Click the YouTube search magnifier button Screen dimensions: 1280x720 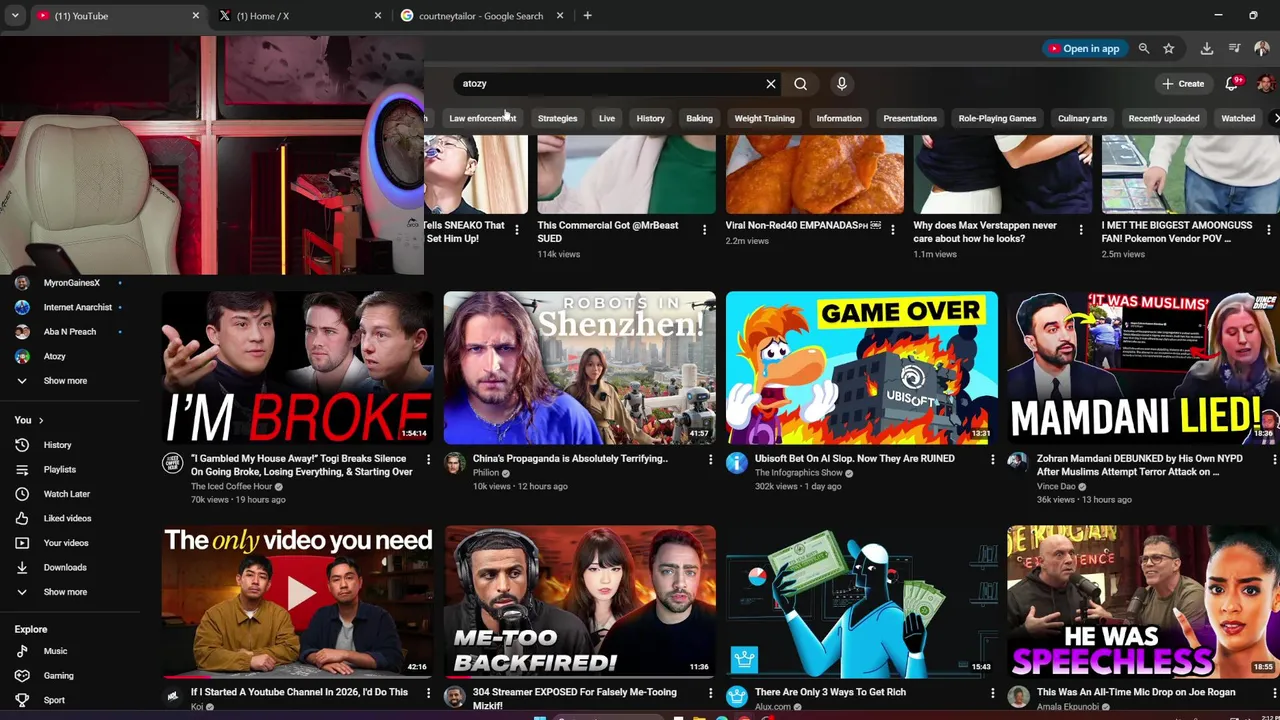pos(800,84)
